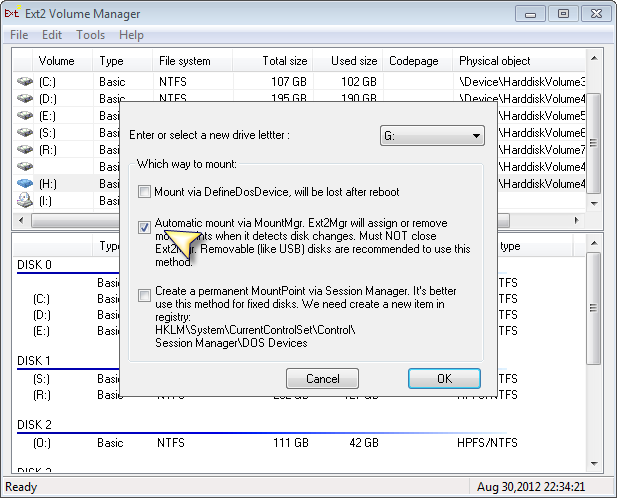The image size is (617, 498).
Task: Click left arrow of volume list horizontal scrollbar
Action: click(x=21, y=220)
